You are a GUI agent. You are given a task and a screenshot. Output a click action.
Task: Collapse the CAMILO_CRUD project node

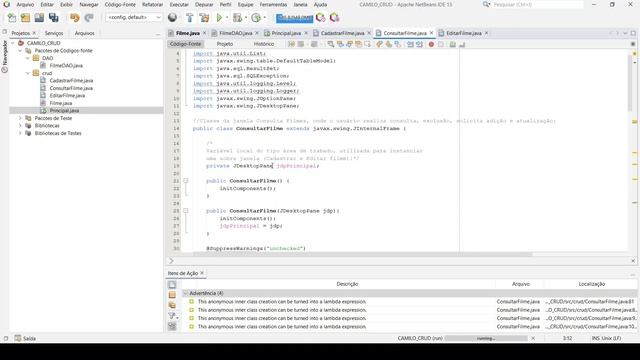click(13, 43)
